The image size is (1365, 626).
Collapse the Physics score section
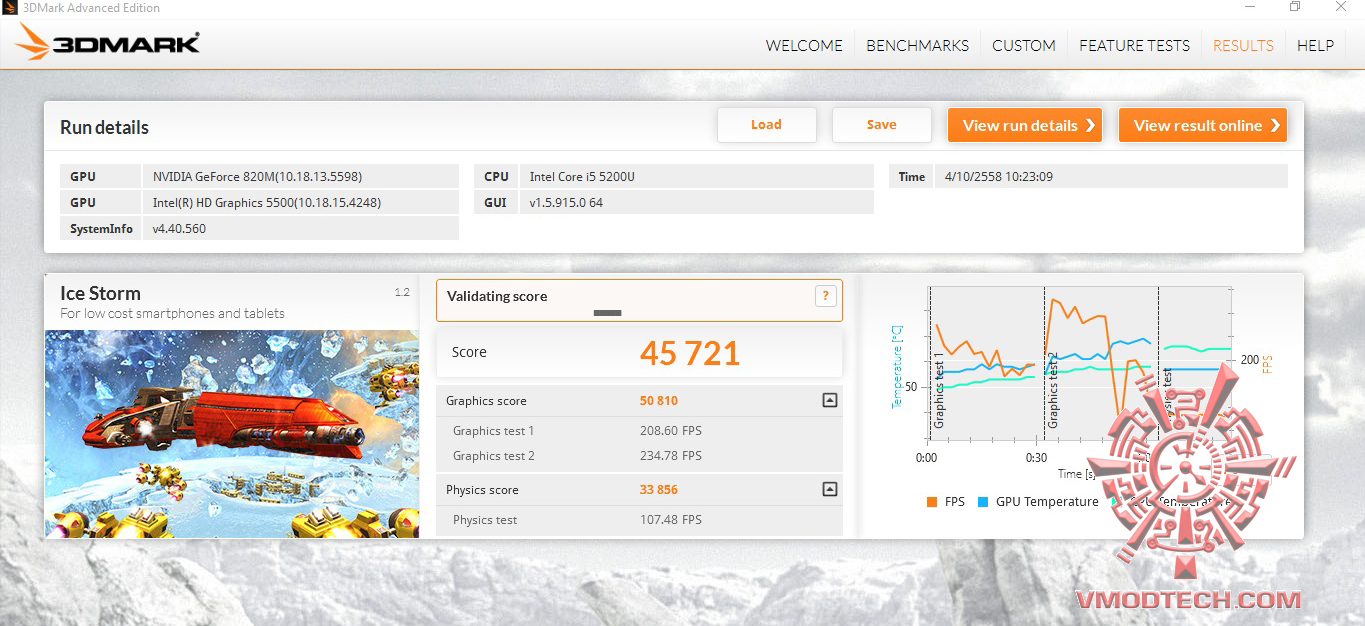829,489
